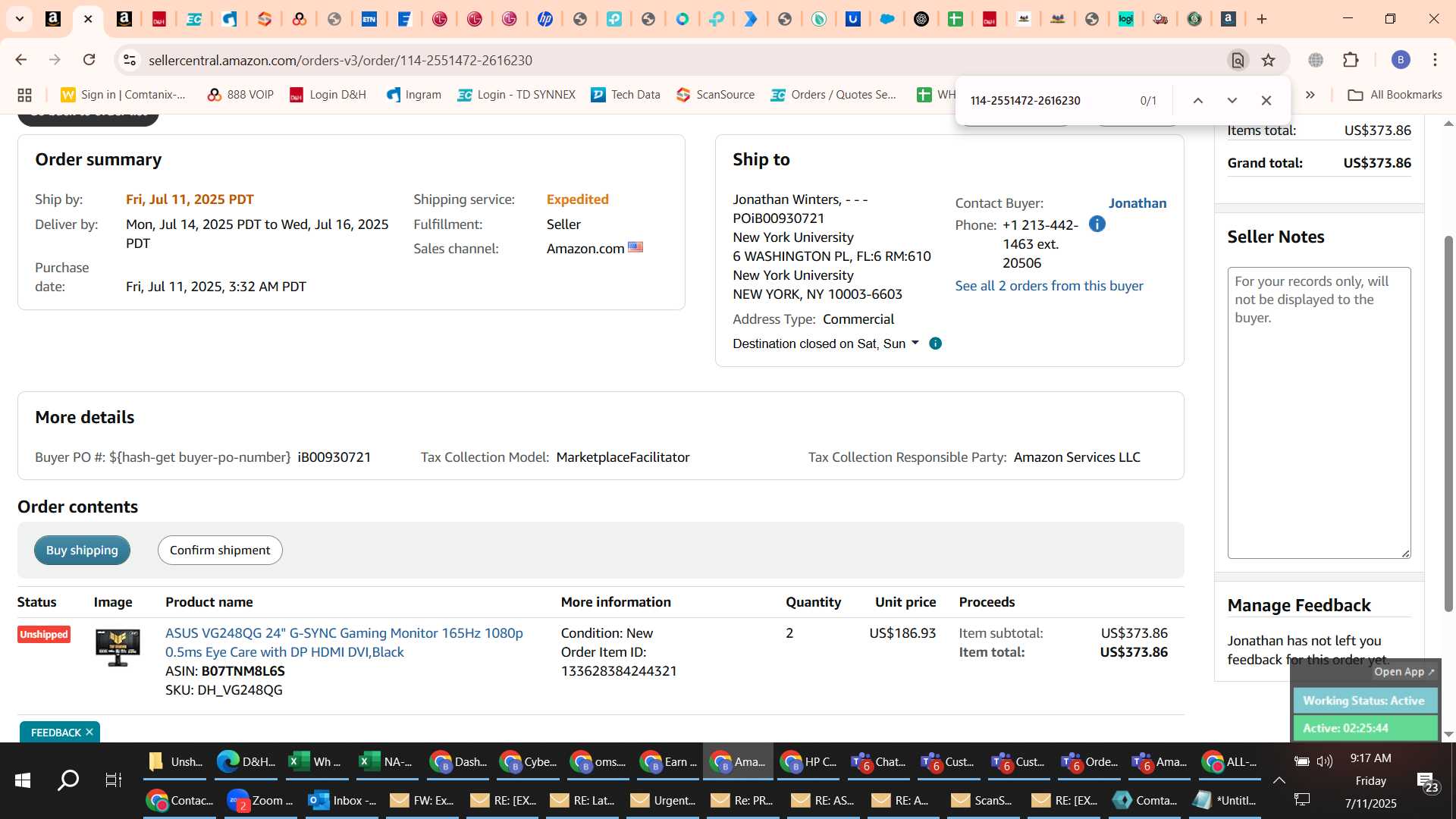Open the D&H Edge window in taskbar
Screen dimensions: 1456x819
(246, 761)
